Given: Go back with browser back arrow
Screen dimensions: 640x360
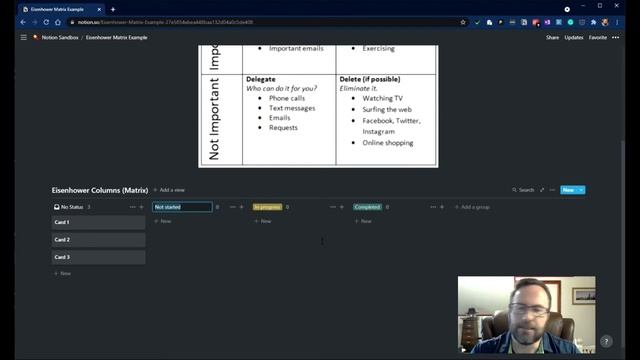Looking at the screenshot, I should (23, 22).
